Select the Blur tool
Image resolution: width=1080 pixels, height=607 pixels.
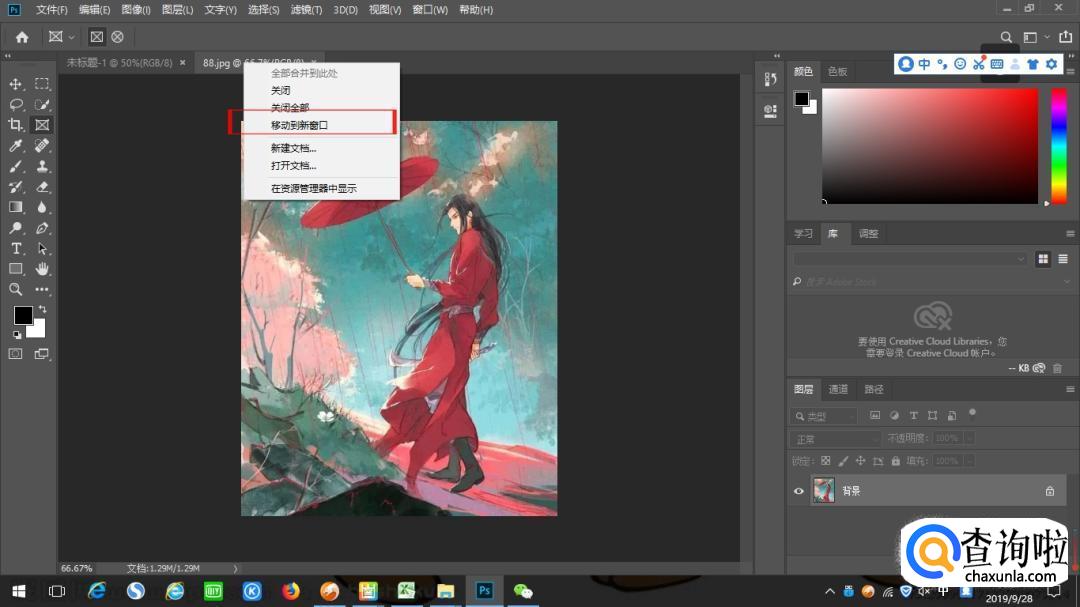coord(42,207)
